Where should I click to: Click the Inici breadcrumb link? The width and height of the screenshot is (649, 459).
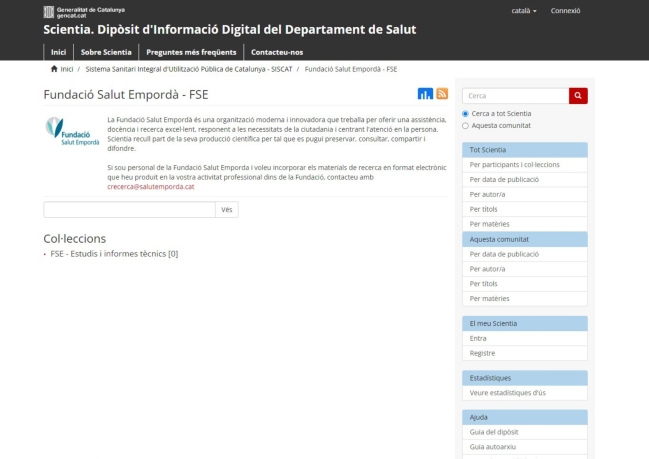click(67, 69)
